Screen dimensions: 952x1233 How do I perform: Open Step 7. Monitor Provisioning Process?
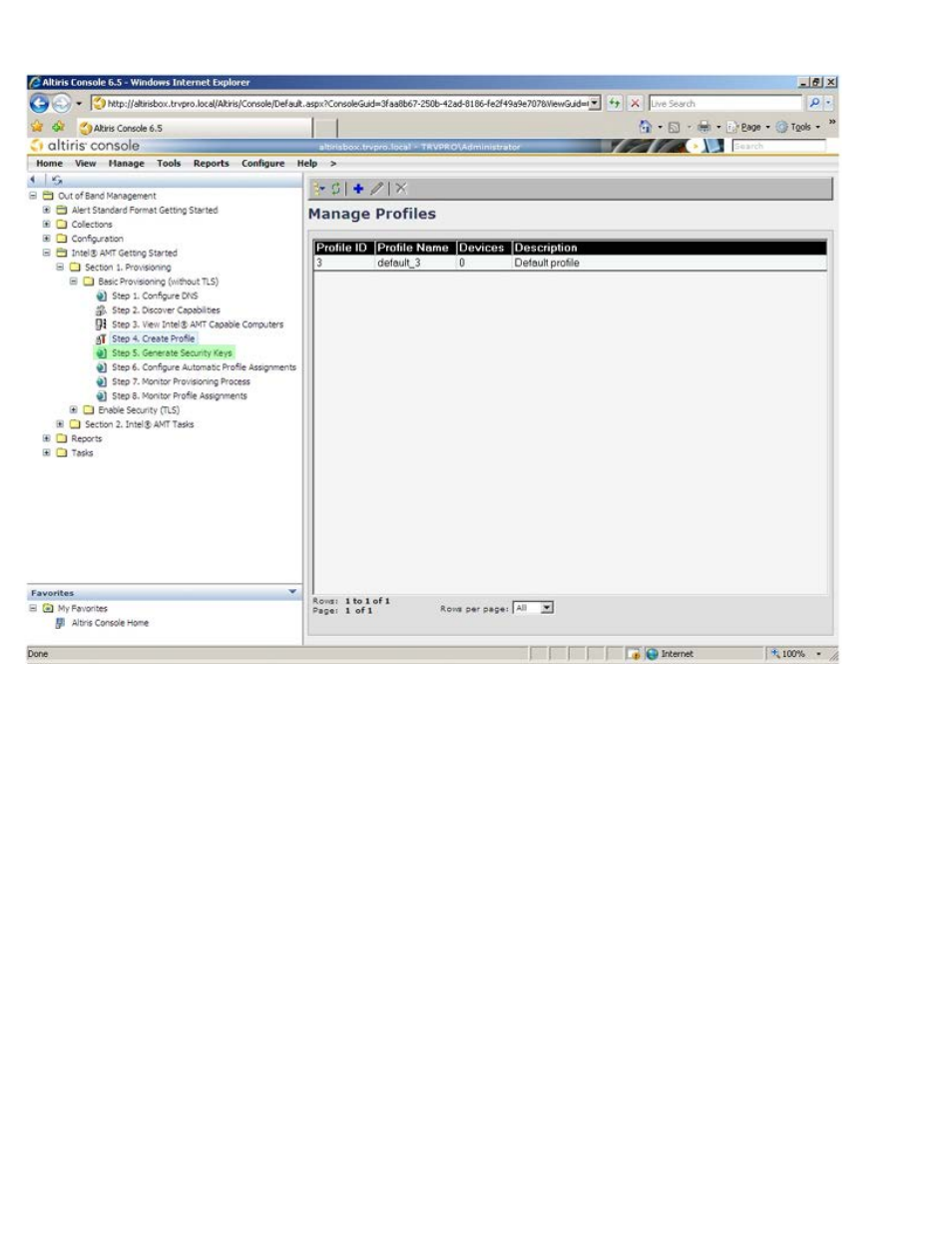[181, 381]
